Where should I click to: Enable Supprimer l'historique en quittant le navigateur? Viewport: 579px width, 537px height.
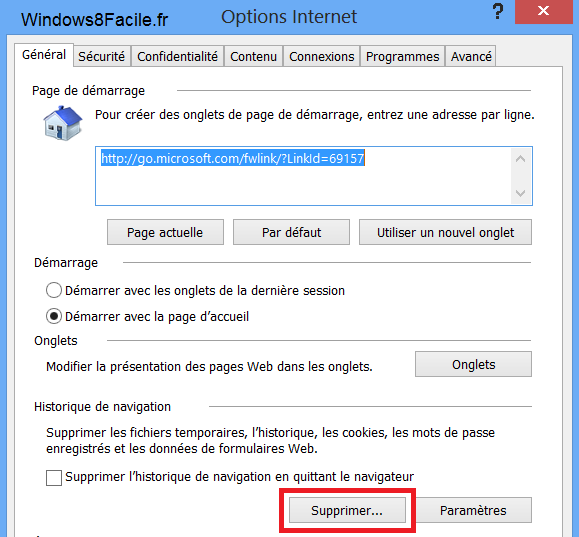(54, 478)
